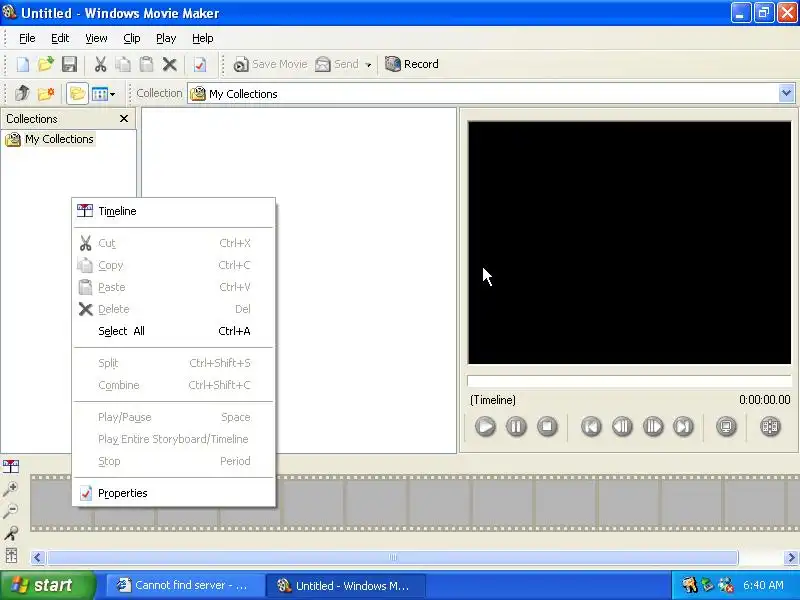Image resolution: width=800 pixels, height=600 pixels.
Task: Click the Delete X icon in toolbar
Action: click(x=169, y=64)
